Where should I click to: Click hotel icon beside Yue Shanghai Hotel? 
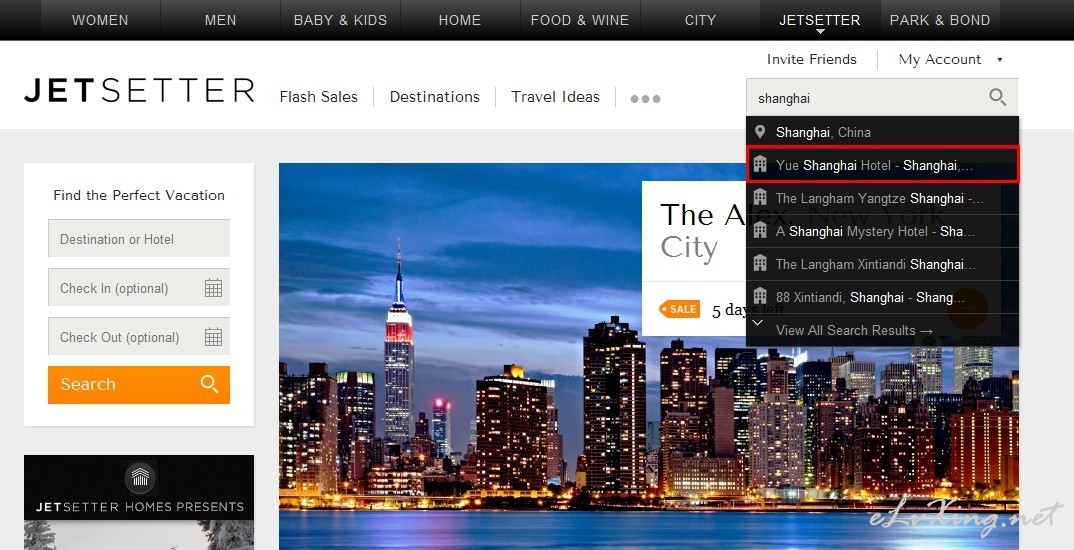coord(760,164)
